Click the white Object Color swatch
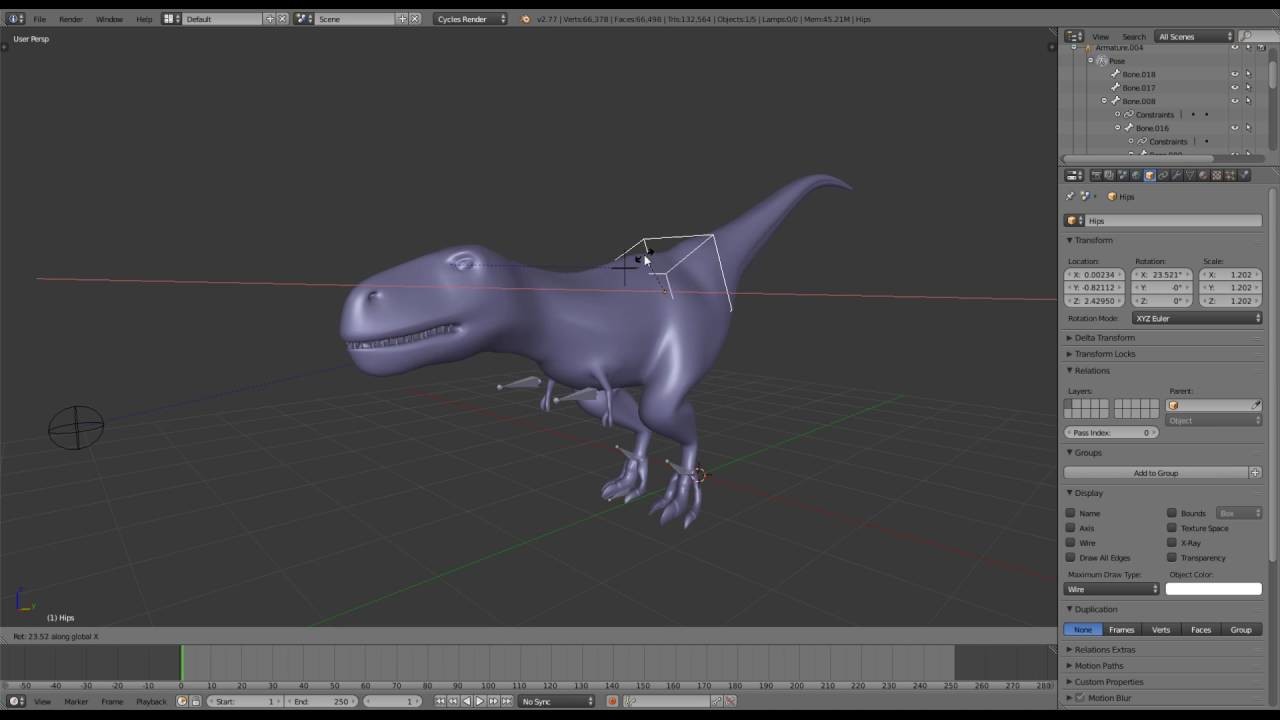Screen dimensions: 1280x720 coord(1213,589)
